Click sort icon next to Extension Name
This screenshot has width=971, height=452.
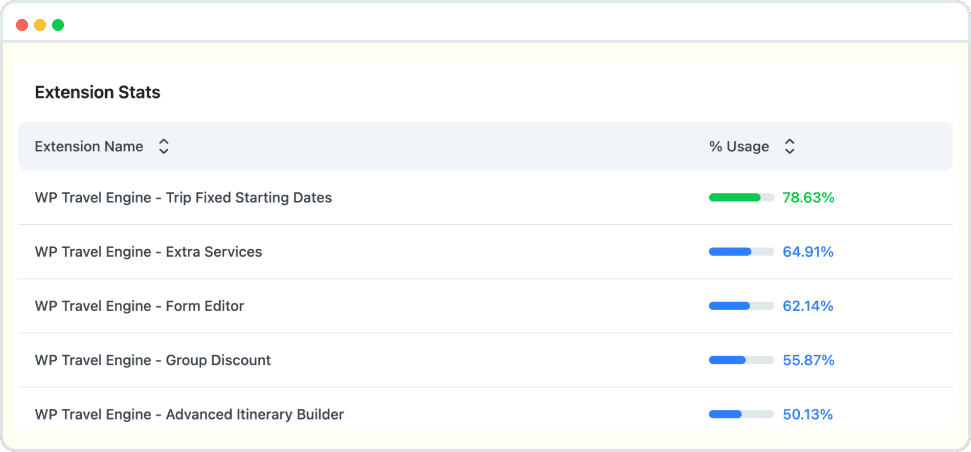164,147
